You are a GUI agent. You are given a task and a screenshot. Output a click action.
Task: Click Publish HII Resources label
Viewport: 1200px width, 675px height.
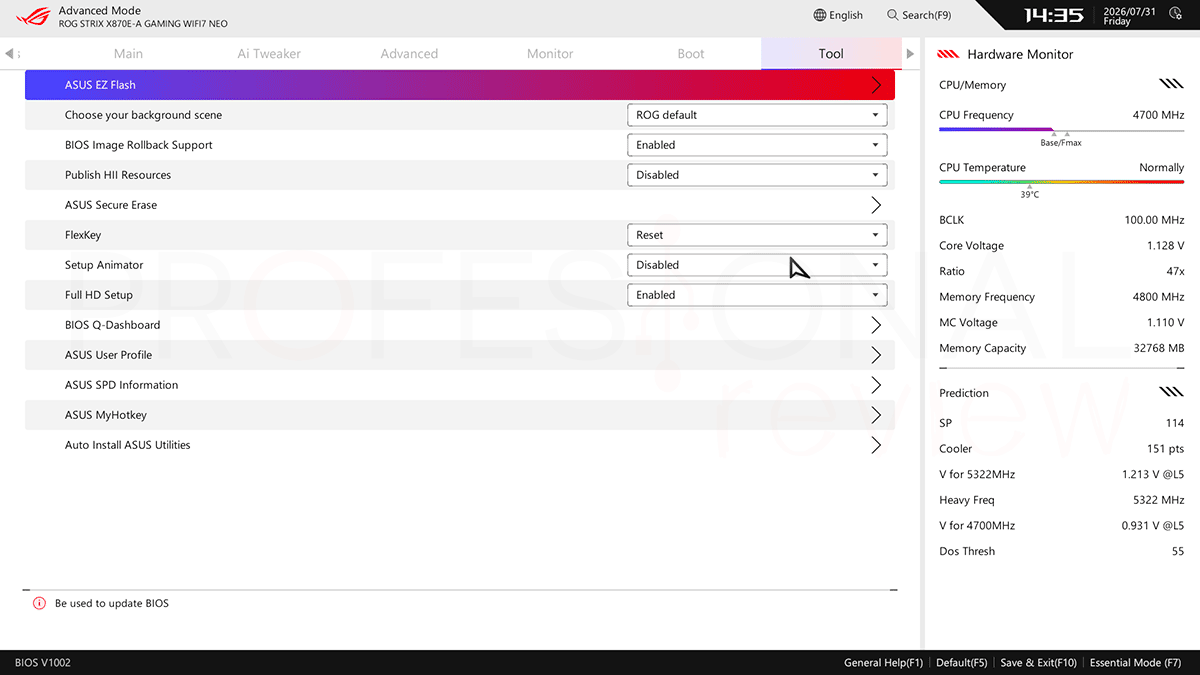tap(118, 175)
